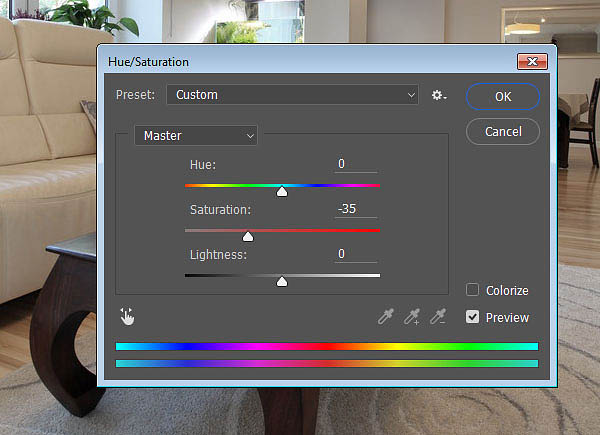Toggle the Preview checkbox
Screen dimensions: 600x435
[472, 317]
